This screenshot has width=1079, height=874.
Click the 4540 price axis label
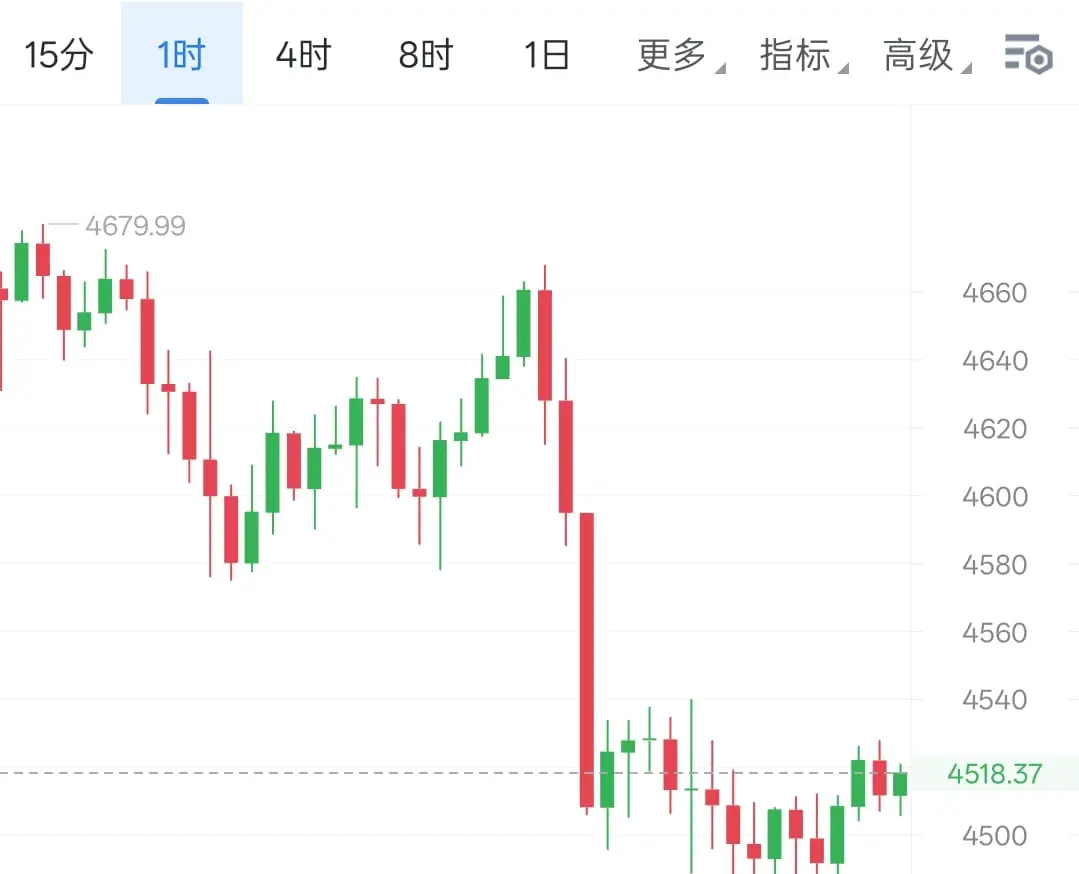coord(994,701)
